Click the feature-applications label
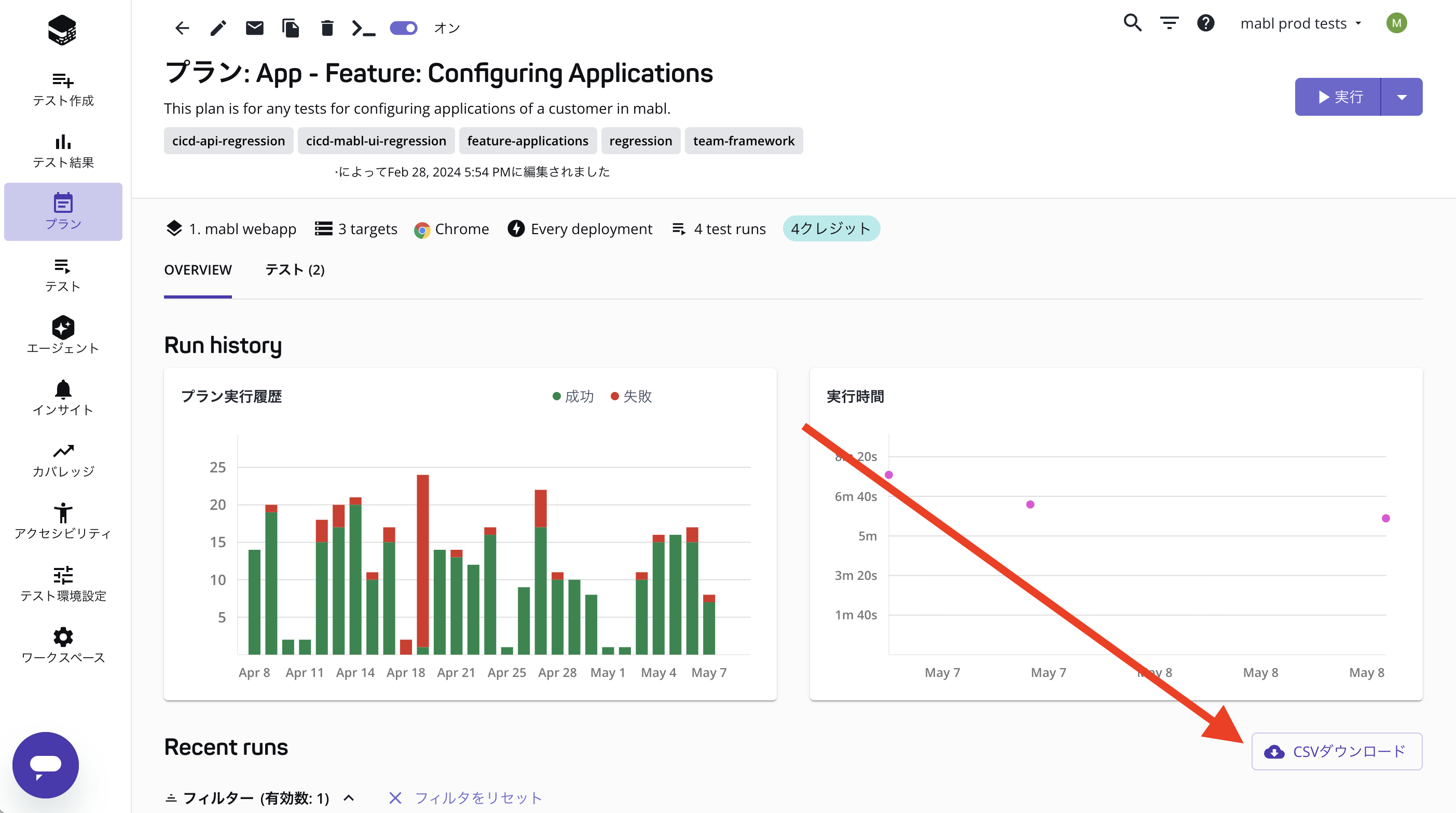This screenshot has height=813, width=1456. pos(527,141)
